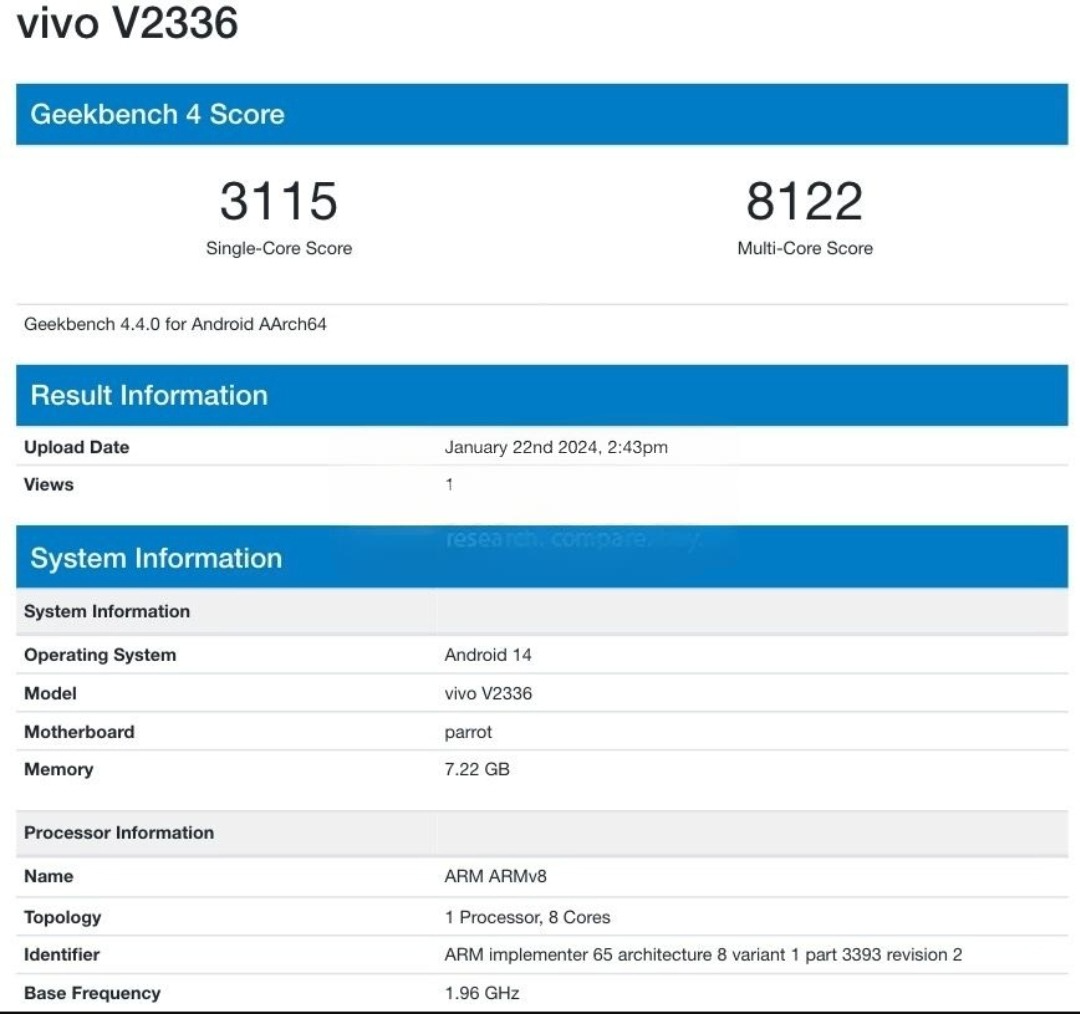Click the processor 'Name' label
The height and width of the screenshot is (1014, 1080).
pos(48,876)
